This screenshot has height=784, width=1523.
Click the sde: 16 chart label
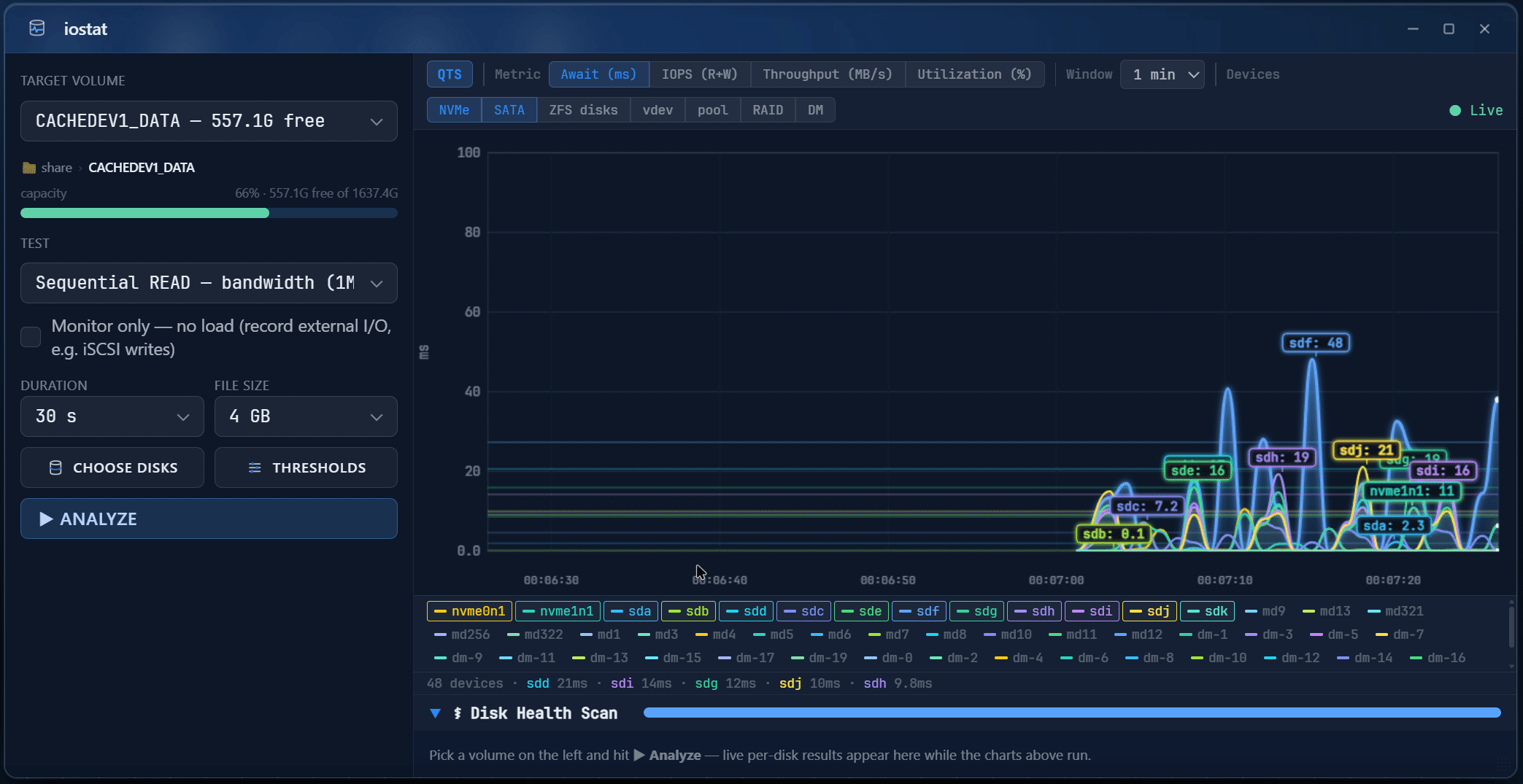tap(1198, 470)
